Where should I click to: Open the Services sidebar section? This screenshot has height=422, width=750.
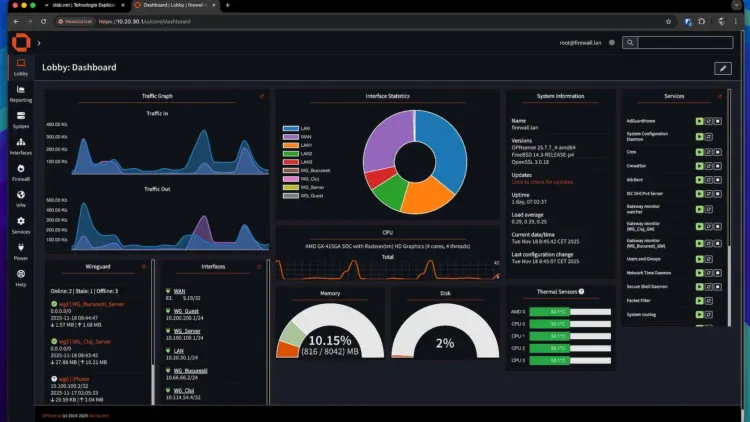point(21,225)
